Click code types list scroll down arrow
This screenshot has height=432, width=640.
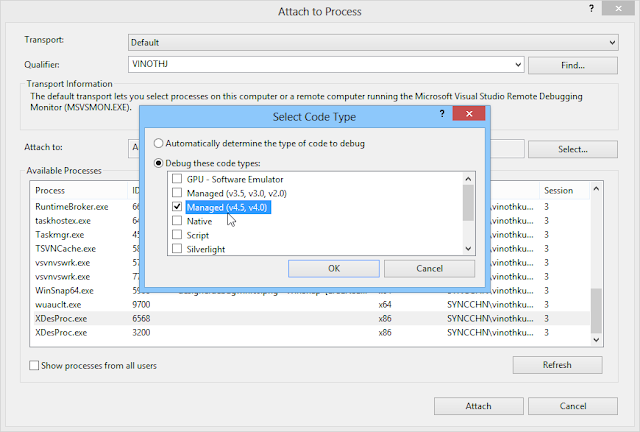pos(468,249)
